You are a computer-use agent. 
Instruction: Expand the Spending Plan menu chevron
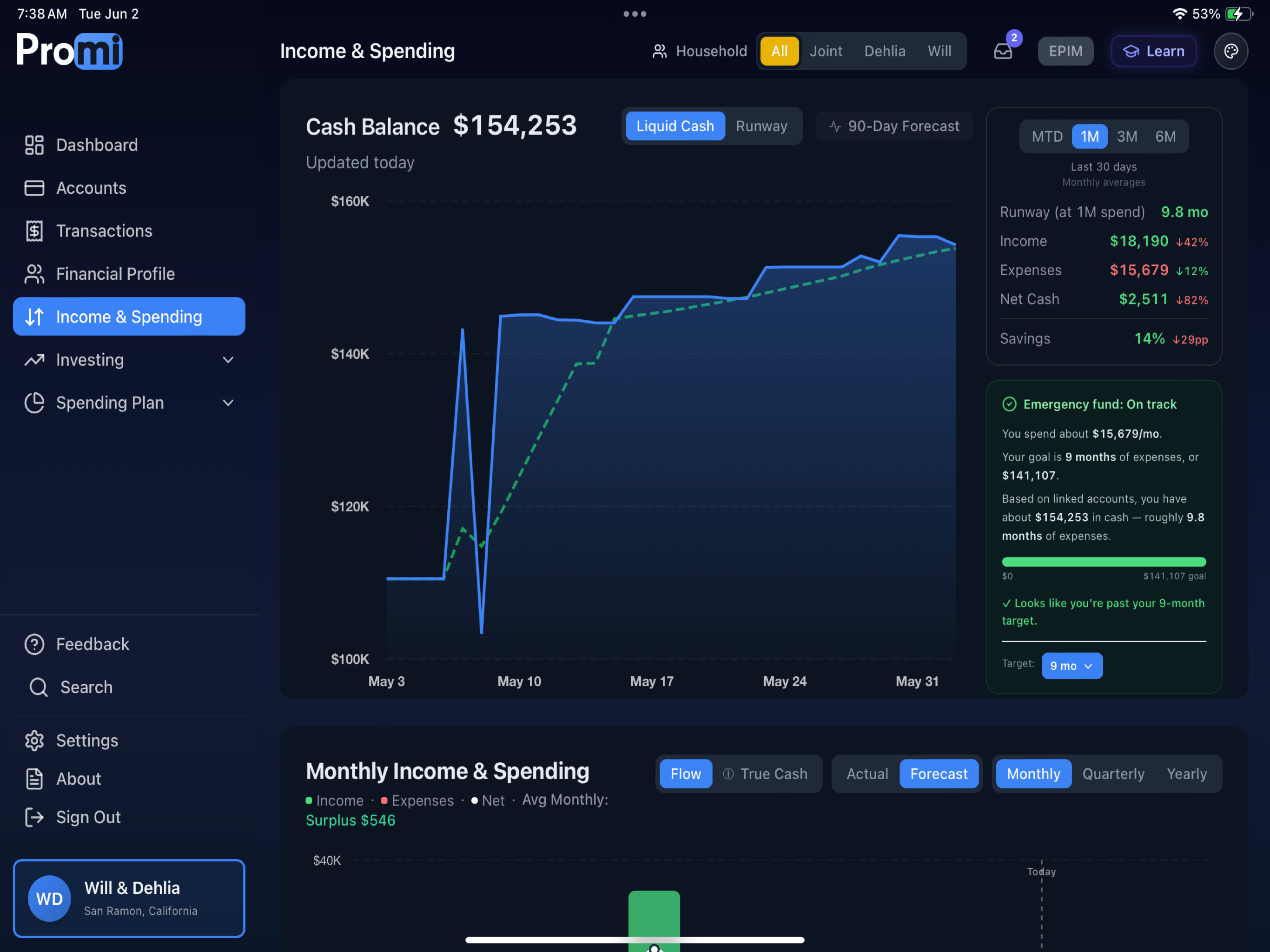coord(228,403)
